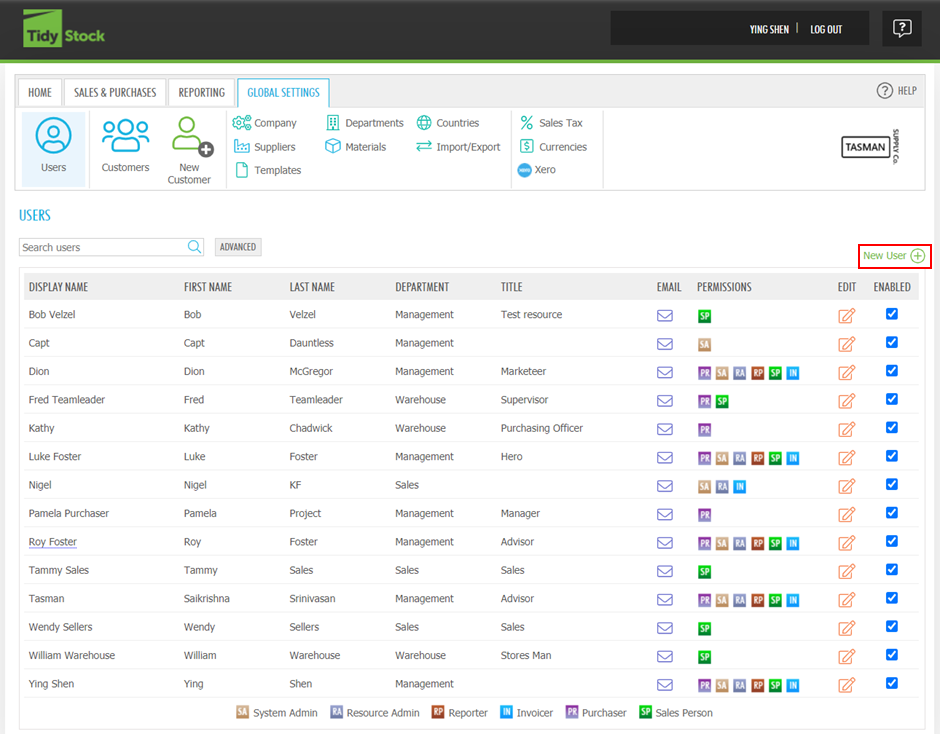Expand Advanced search options
Screen dimensions: 940x734
point(238,247)
